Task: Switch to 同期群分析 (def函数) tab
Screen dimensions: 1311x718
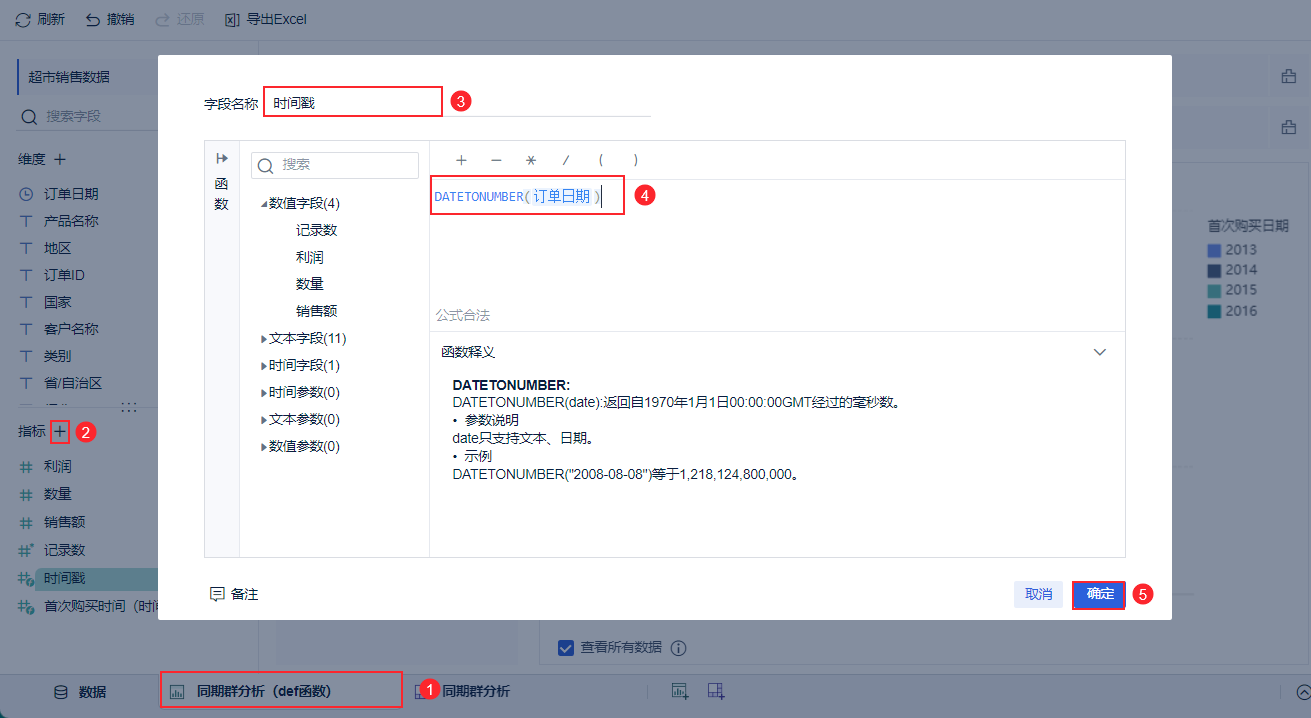Action: [281, 690]
